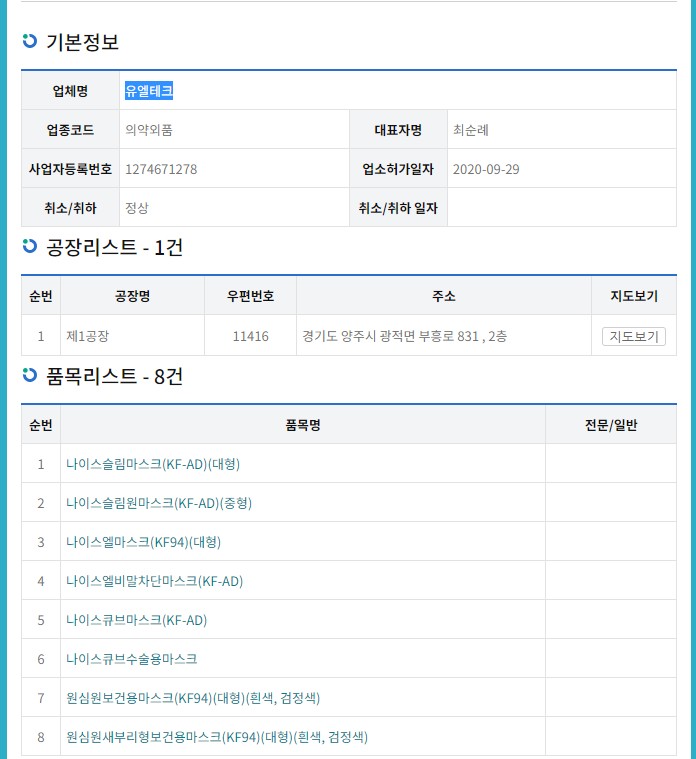Viewport: 696px width, 759px height.
Task: Open product link 나이스슬림원마스크(KF-AD)(중형)
Action: pos(159,503)
